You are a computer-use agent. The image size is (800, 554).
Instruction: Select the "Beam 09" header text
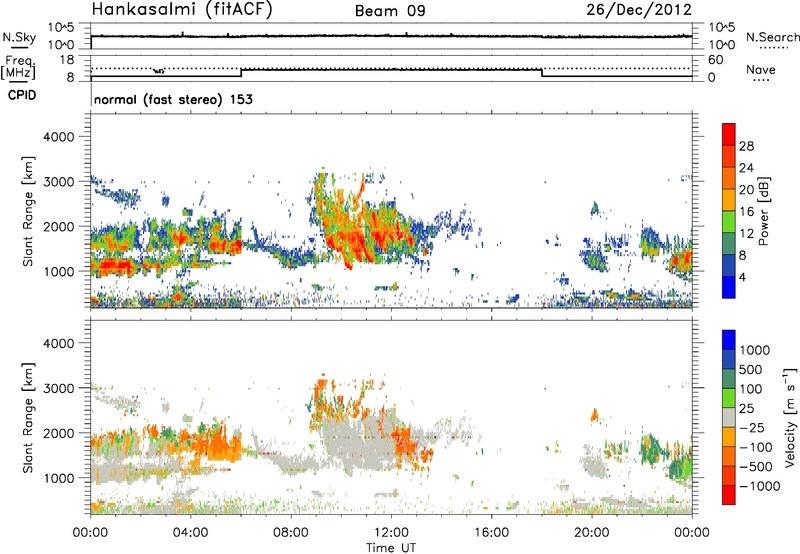point(390,11)
